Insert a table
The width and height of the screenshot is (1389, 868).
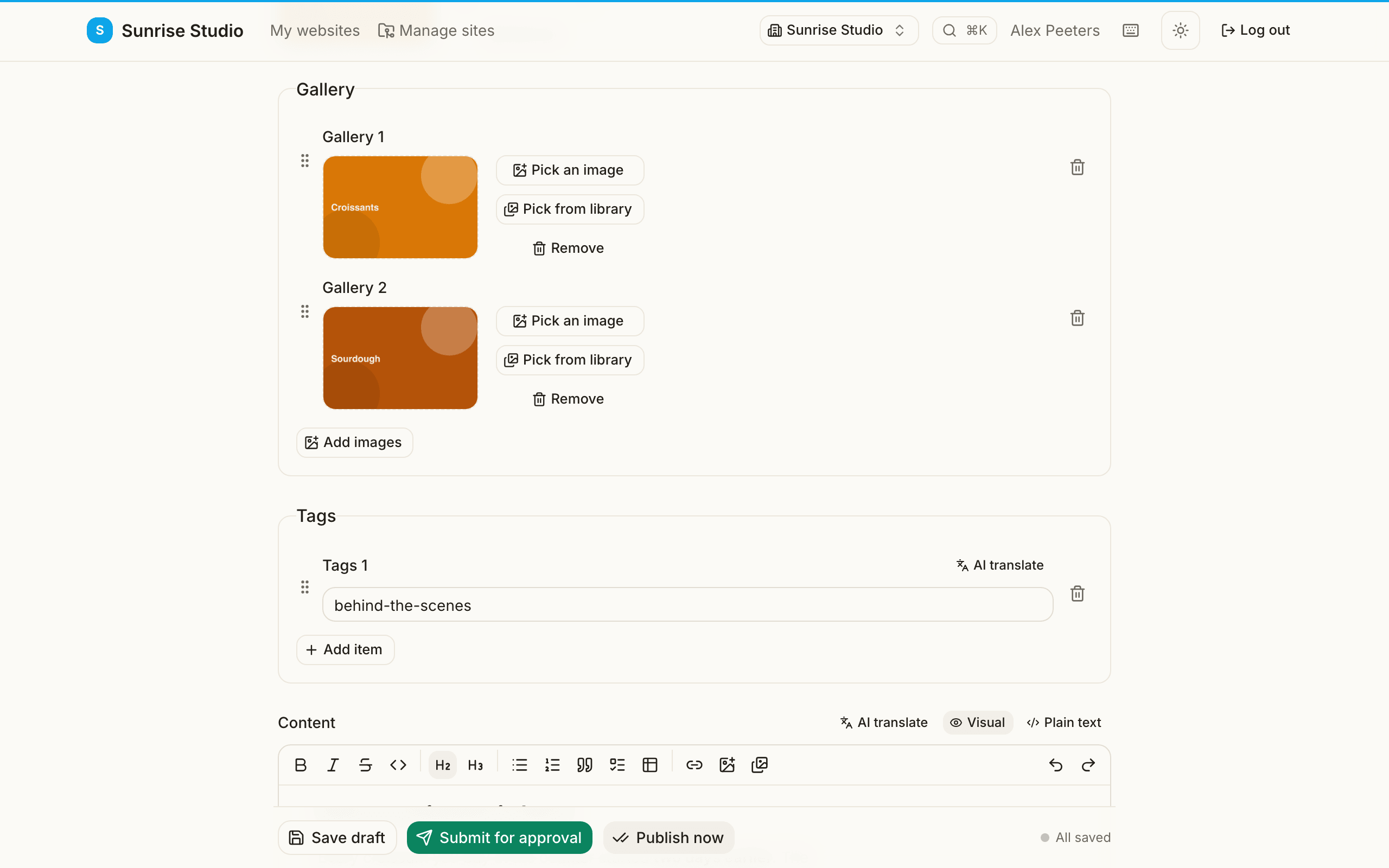tap(649, 765)
